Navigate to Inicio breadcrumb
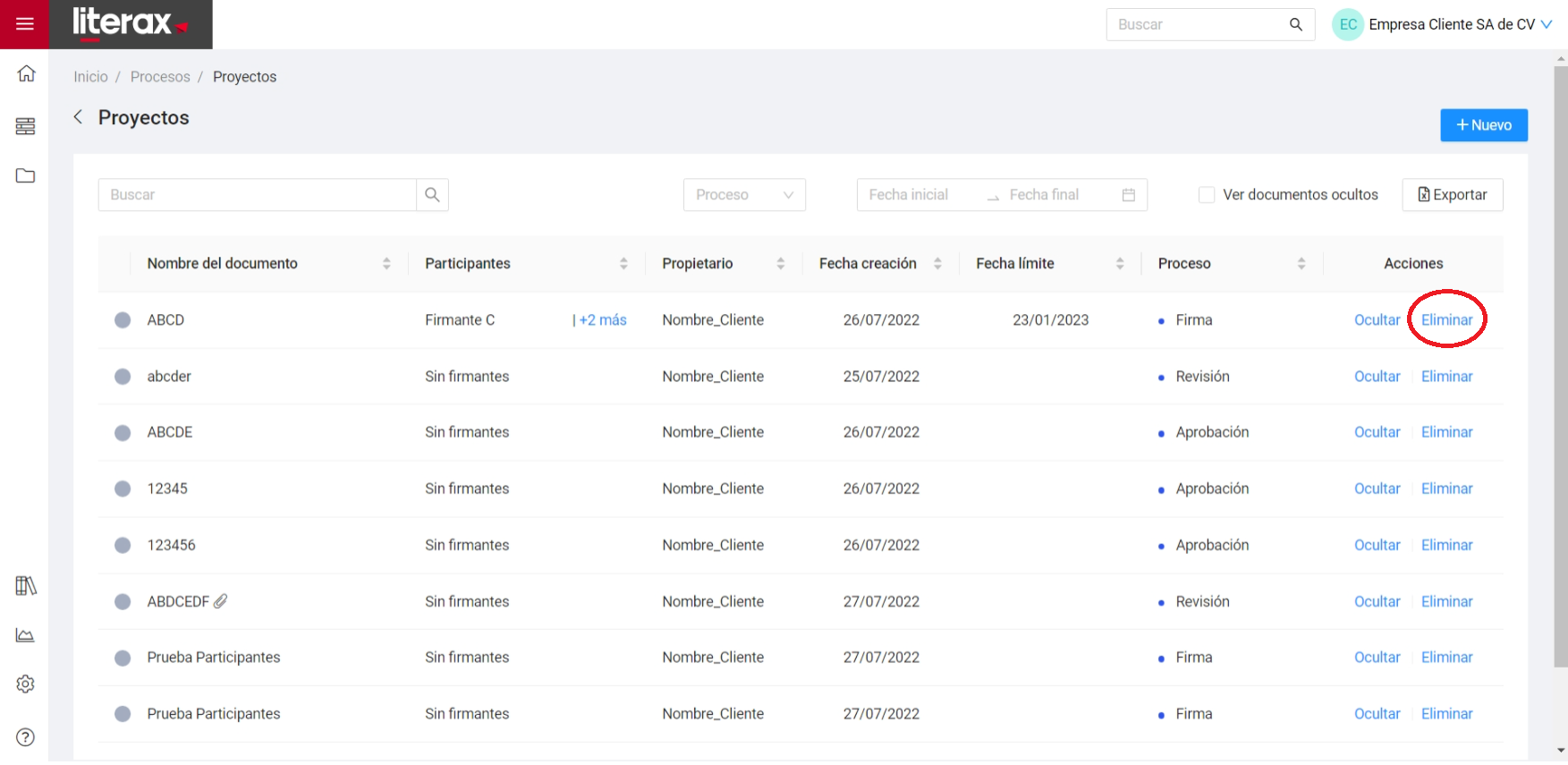 [90, 77]
